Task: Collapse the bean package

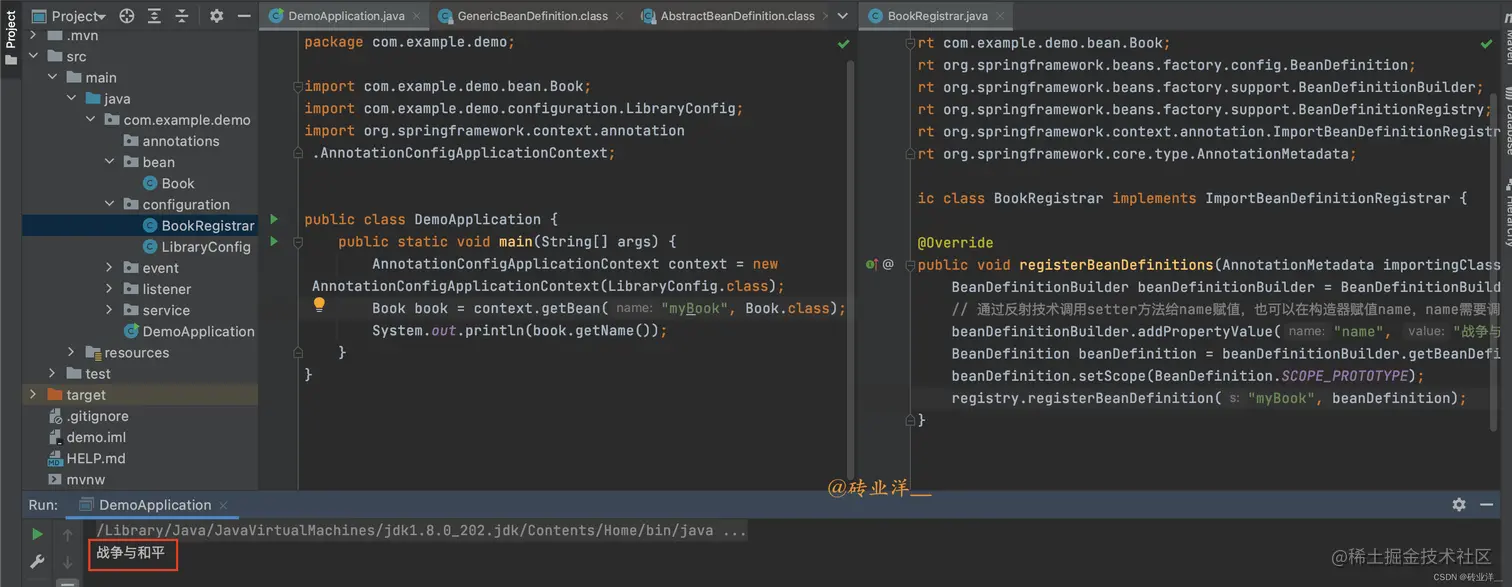Action: [x=109, y=162]
